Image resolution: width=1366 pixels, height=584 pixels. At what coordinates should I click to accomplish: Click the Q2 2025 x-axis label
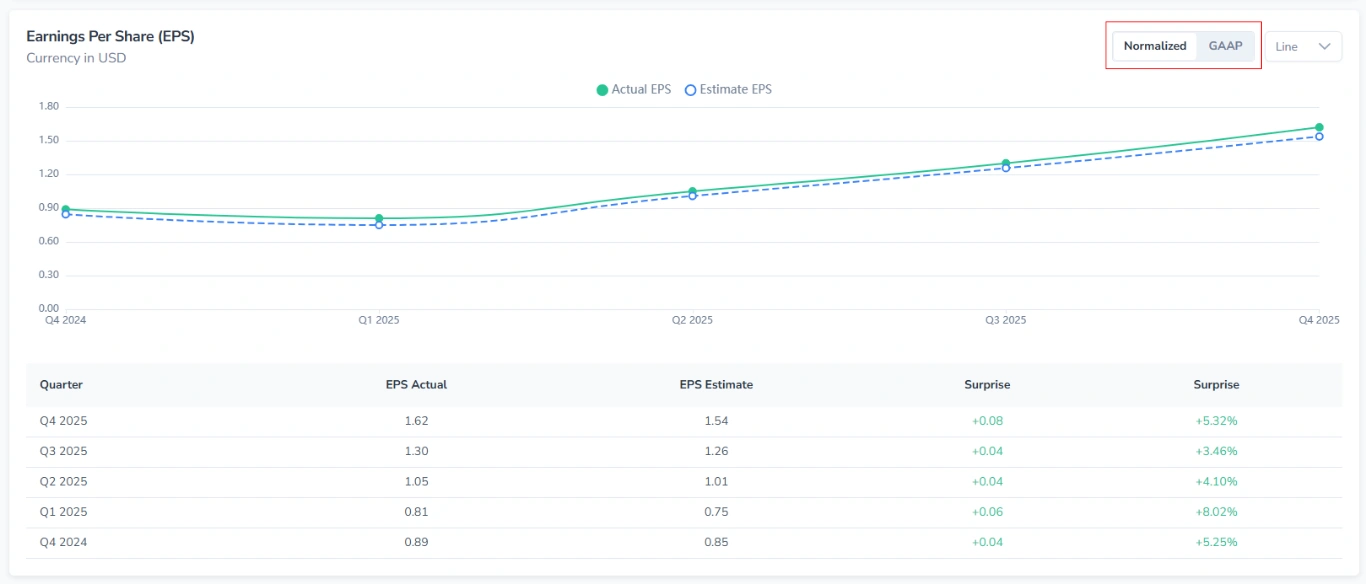[x=691, y=320]
